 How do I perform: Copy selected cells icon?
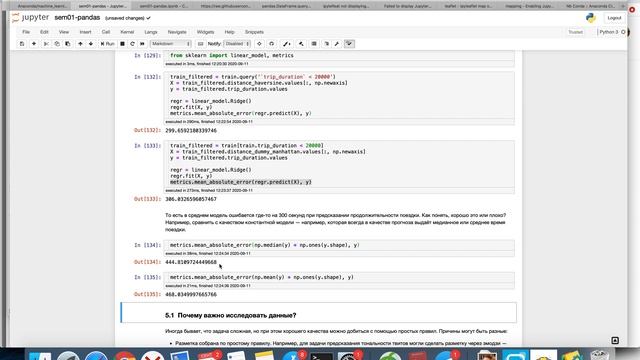57,44
